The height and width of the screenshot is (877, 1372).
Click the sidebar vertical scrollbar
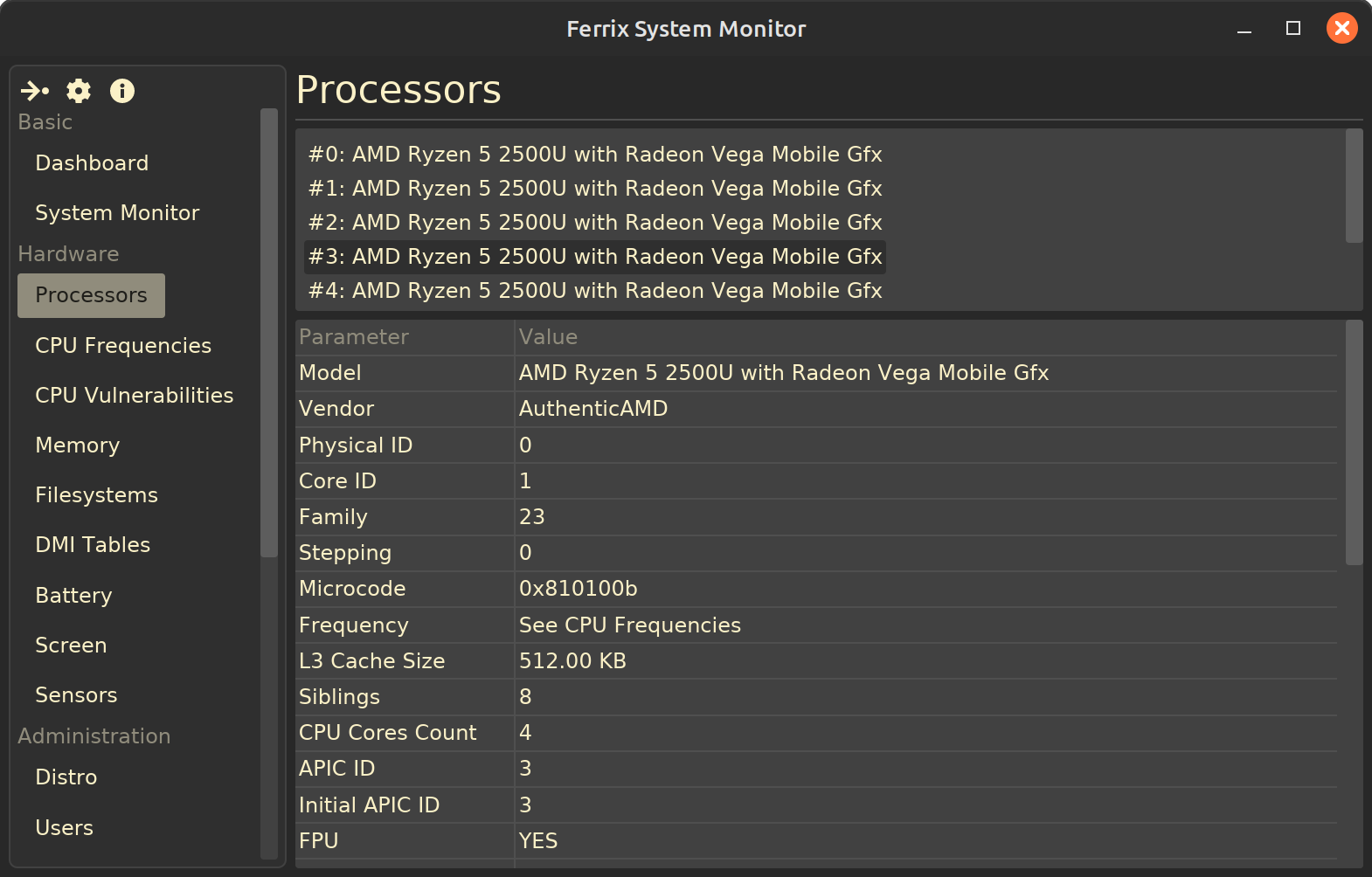tap(268, 332)
